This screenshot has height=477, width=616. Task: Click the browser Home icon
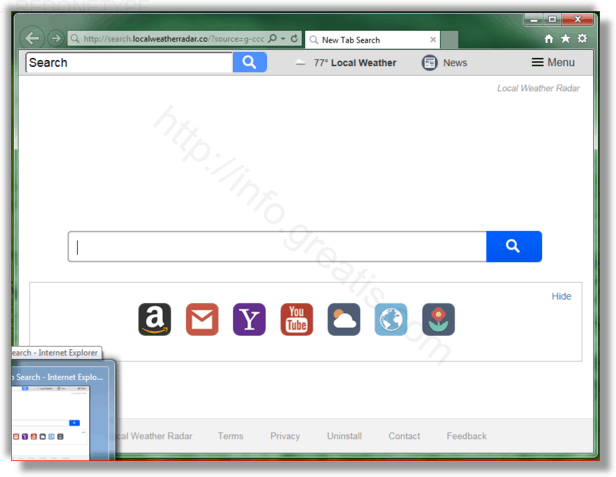pyautogui.click(x=549, y=39)
